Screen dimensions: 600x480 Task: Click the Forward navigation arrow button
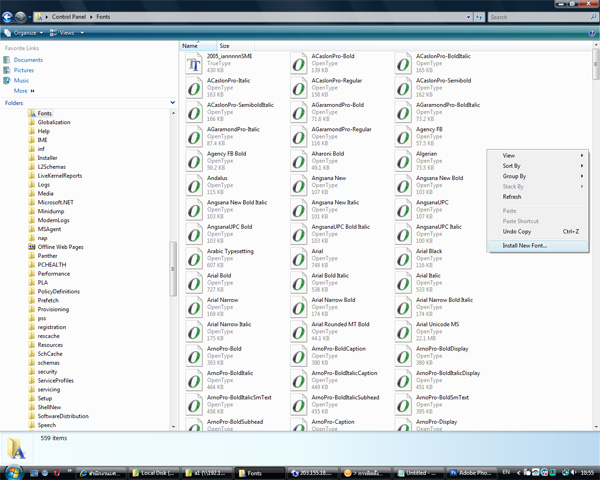(20, 17)
